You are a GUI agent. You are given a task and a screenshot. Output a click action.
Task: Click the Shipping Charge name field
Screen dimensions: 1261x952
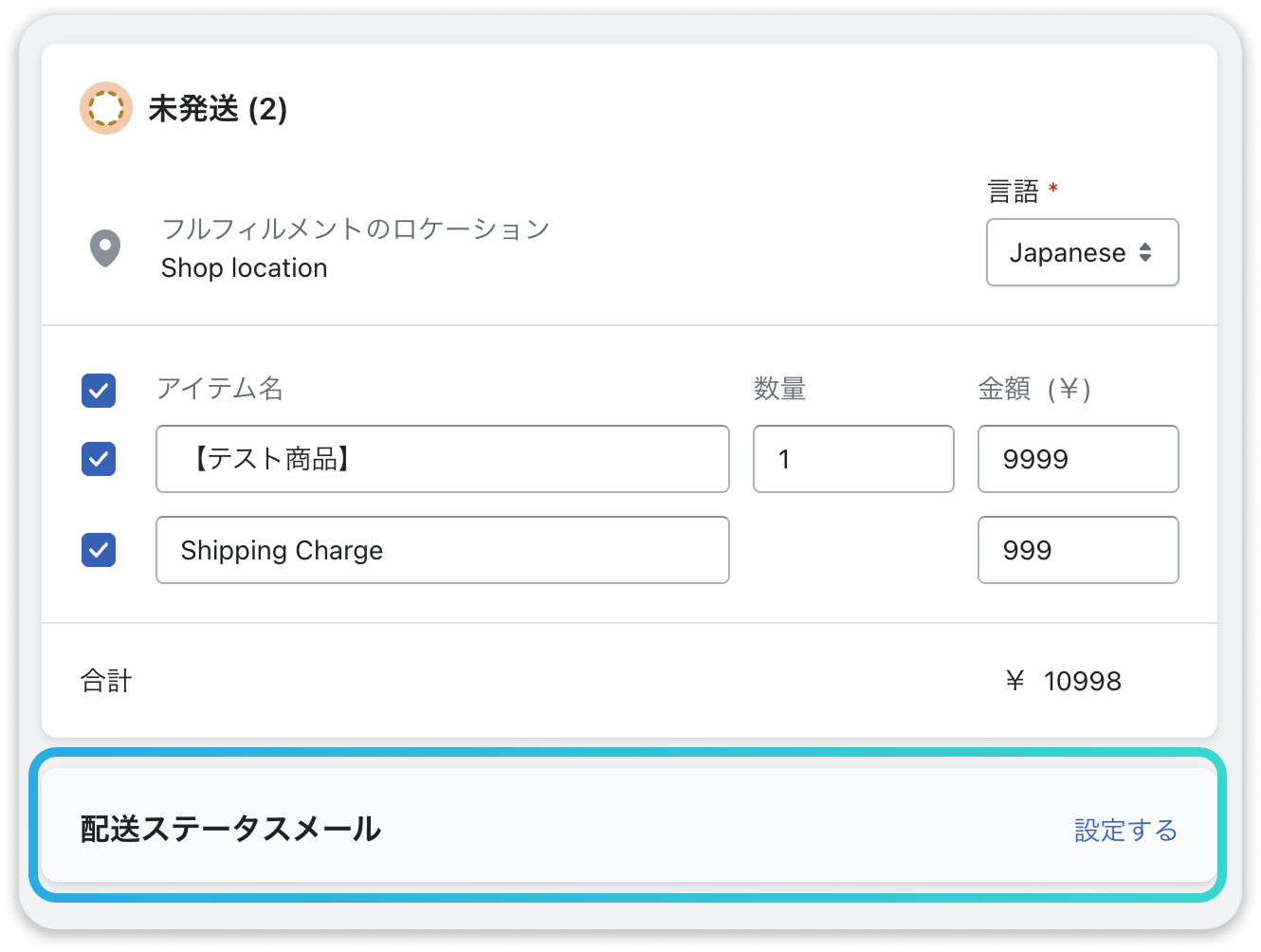pyautogui.click(x=442, y=550)
